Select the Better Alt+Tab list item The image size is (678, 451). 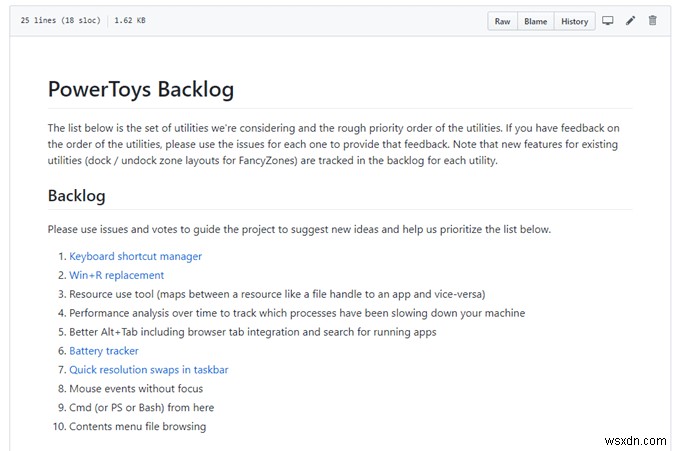tap(253, 332)
